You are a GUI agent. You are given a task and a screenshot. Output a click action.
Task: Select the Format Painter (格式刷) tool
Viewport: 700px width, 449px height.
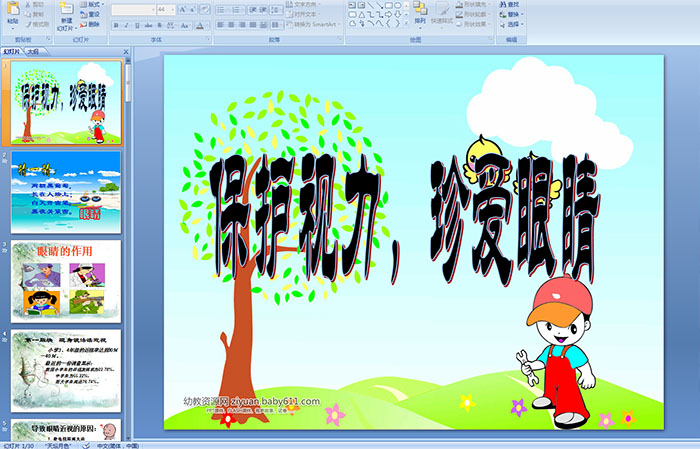37,24
